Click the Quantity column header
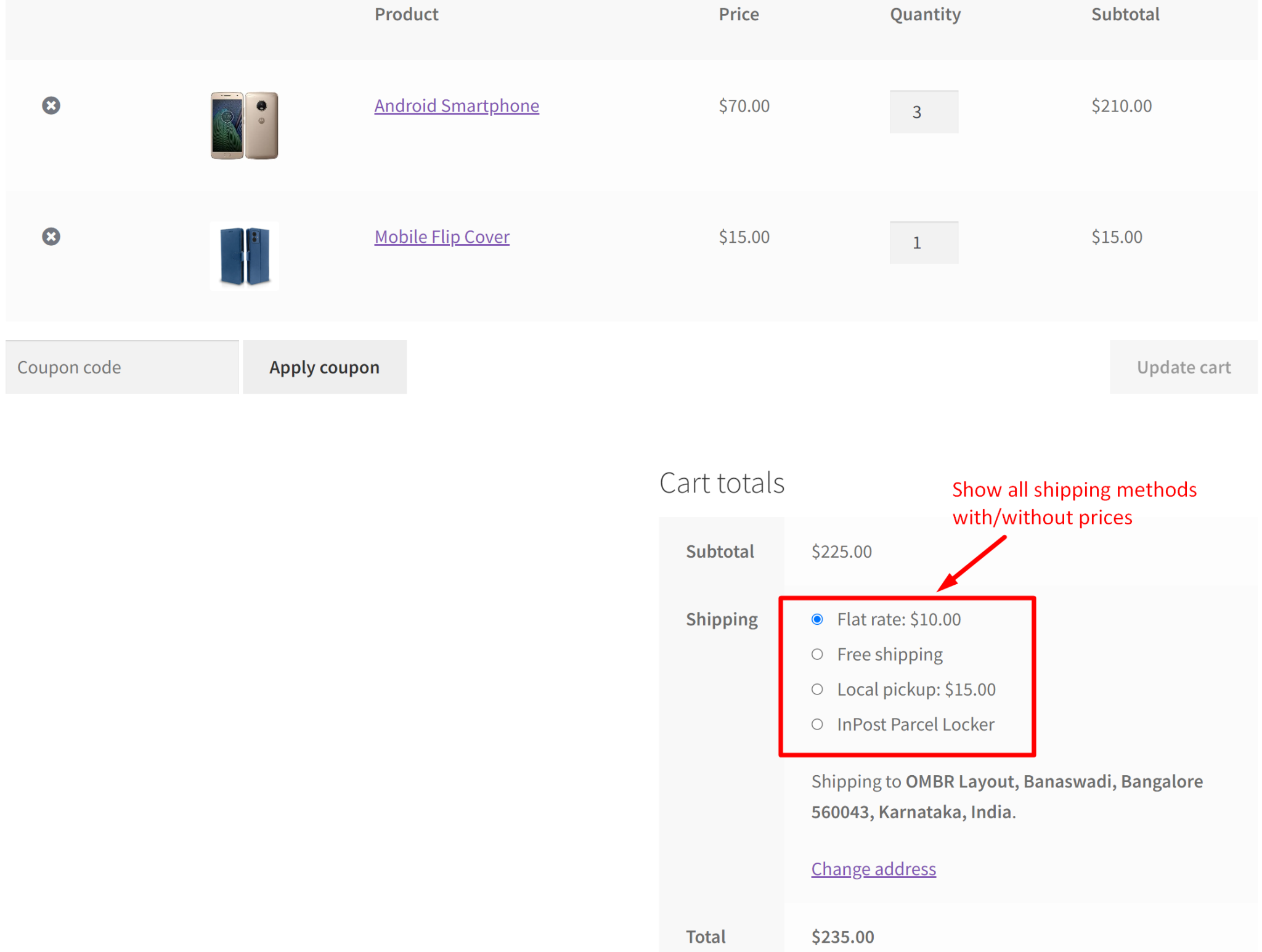The height and width of the screenshot is (952, 1262). 924,14
